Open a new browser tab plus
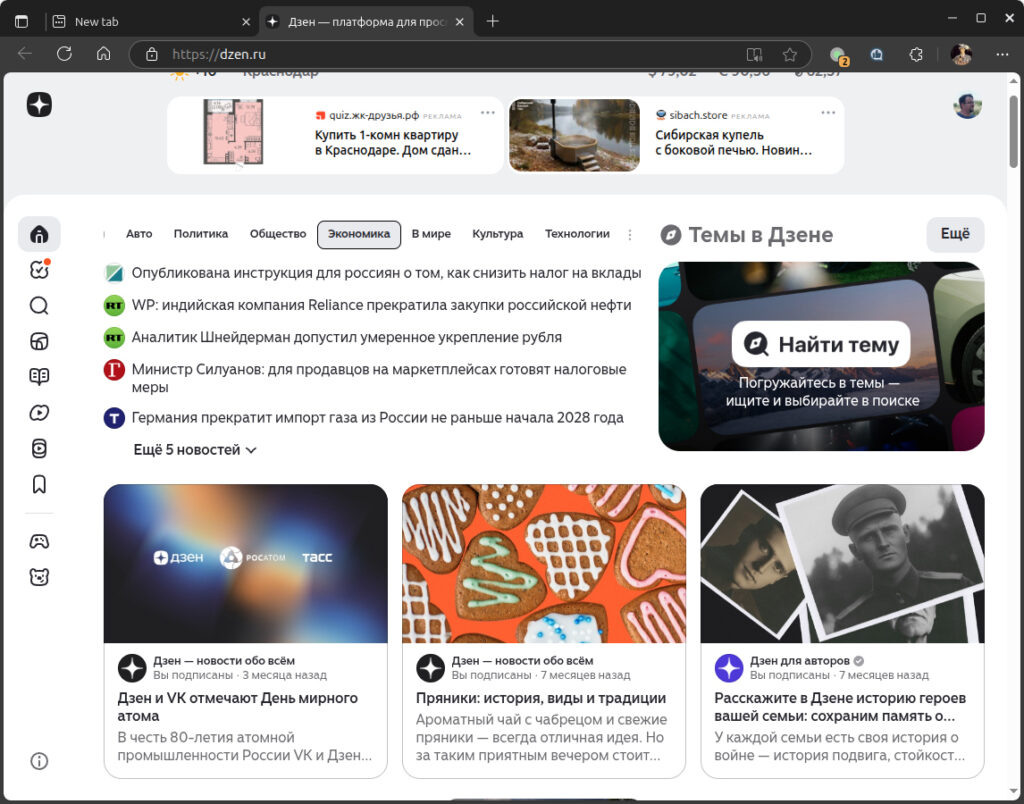Viewport: 1024px width, 804px height. pos(492,22)
